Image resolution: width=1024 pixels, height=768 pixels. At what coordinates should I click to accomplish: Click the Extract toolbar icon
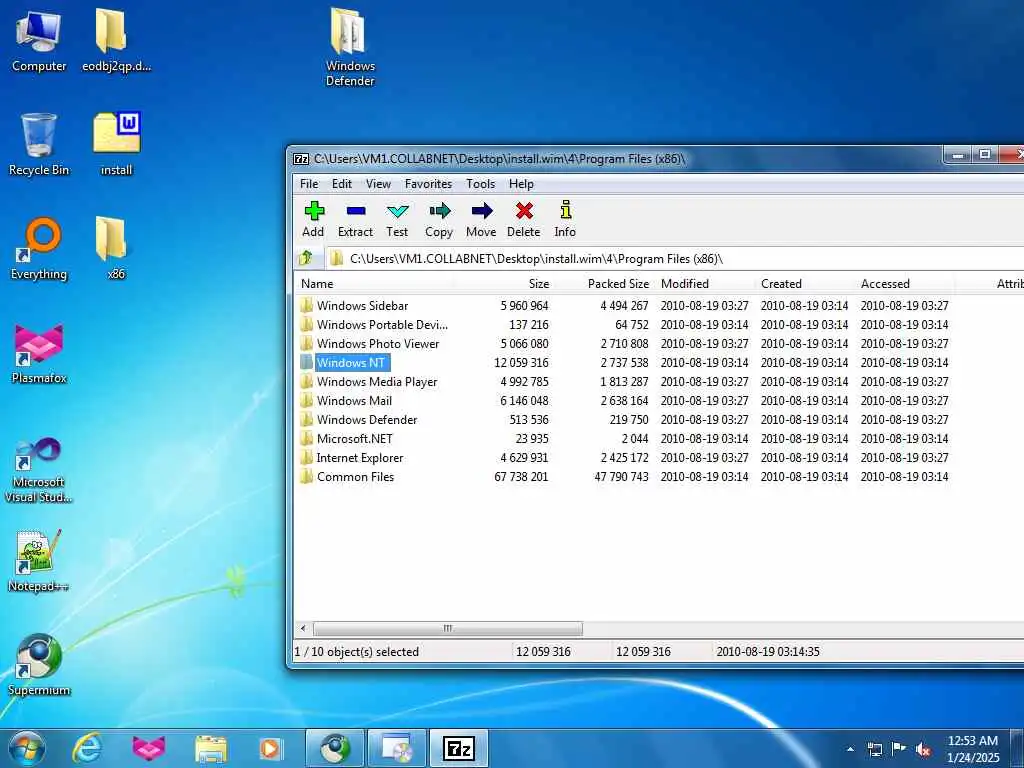(x=355, y=219)
